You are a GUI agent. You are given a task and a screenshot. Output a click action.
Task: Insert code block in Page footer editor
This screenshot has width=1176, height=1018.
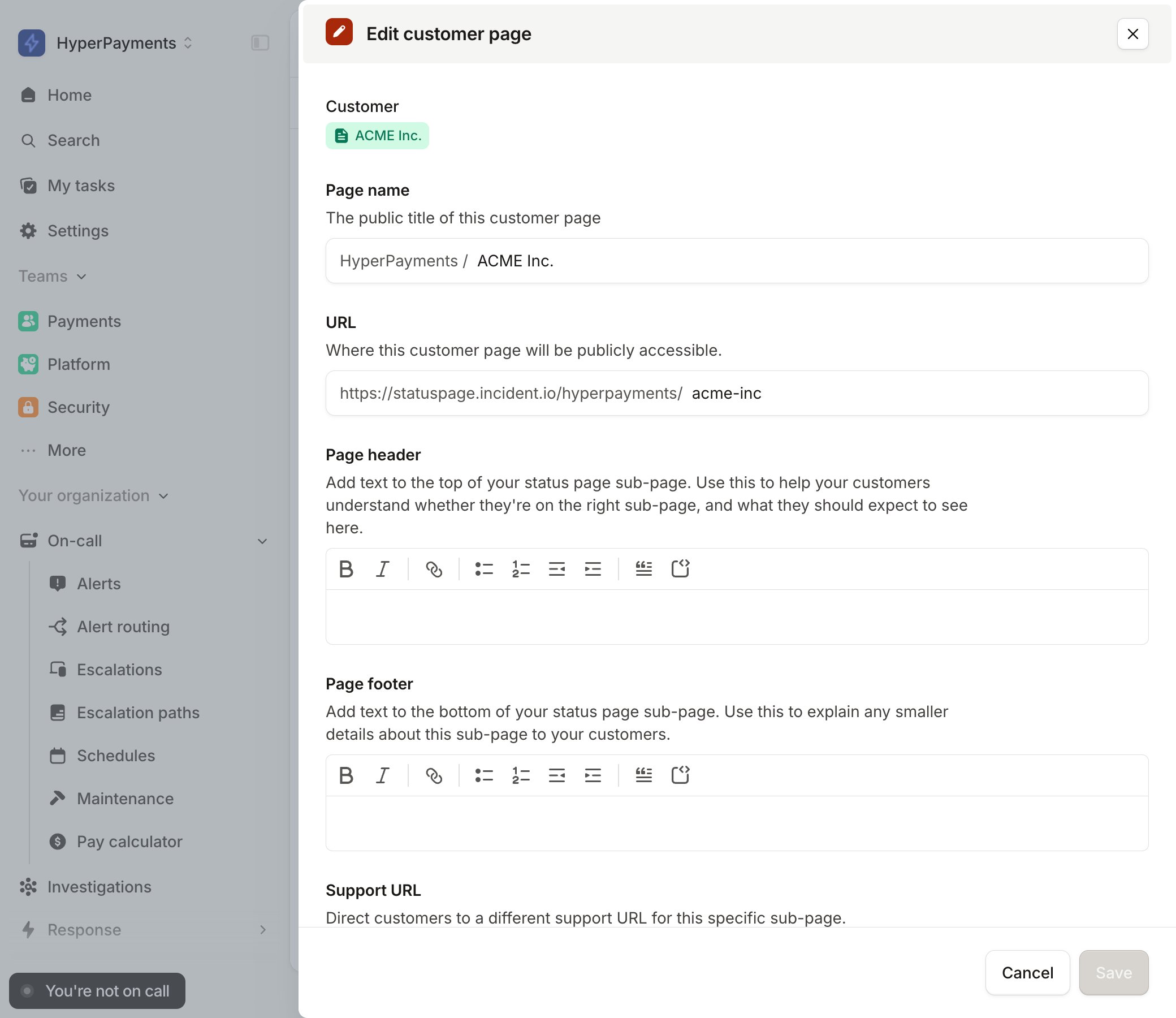(680, 775)
